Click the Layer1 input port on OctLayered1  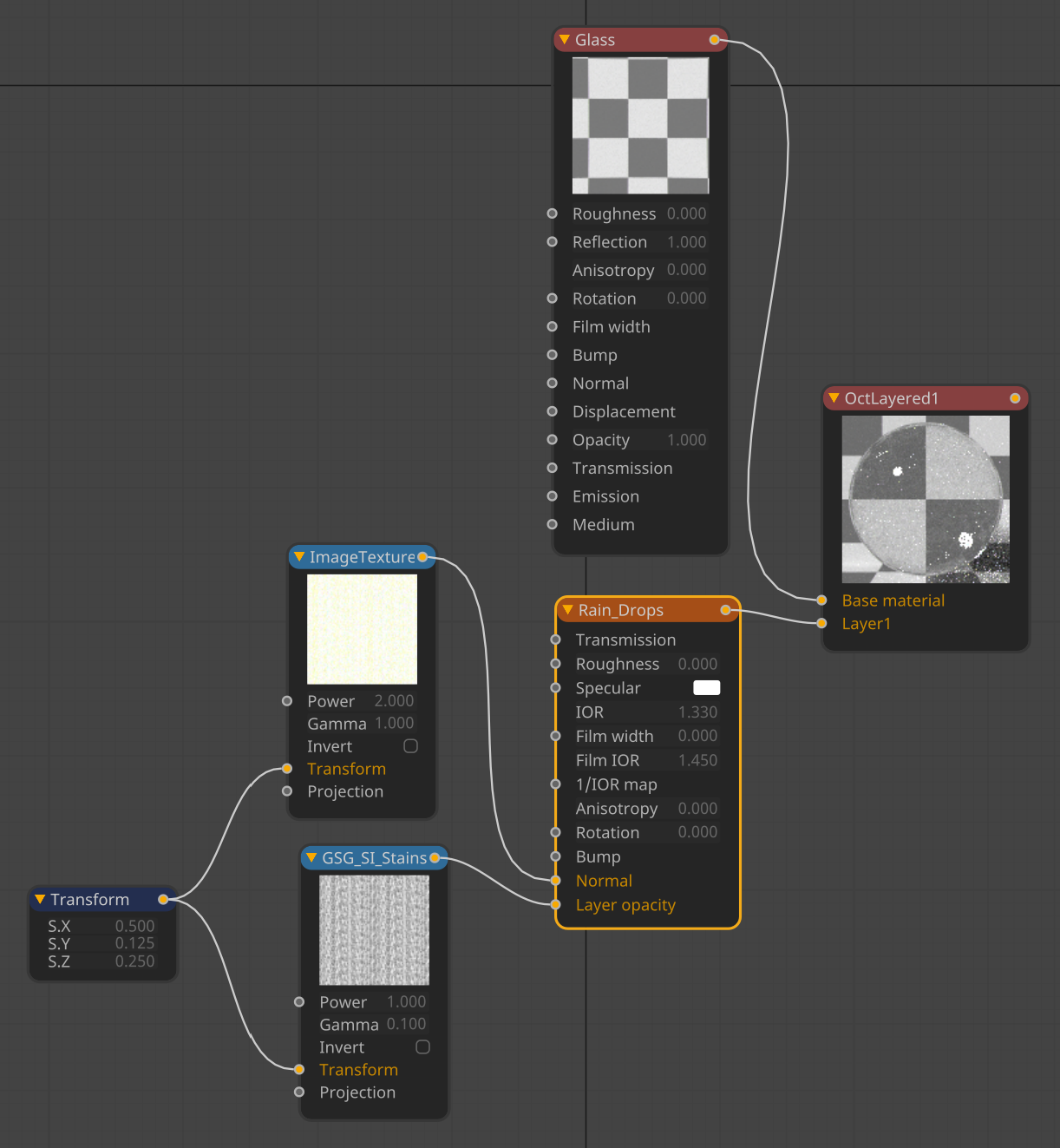(821, 623)
